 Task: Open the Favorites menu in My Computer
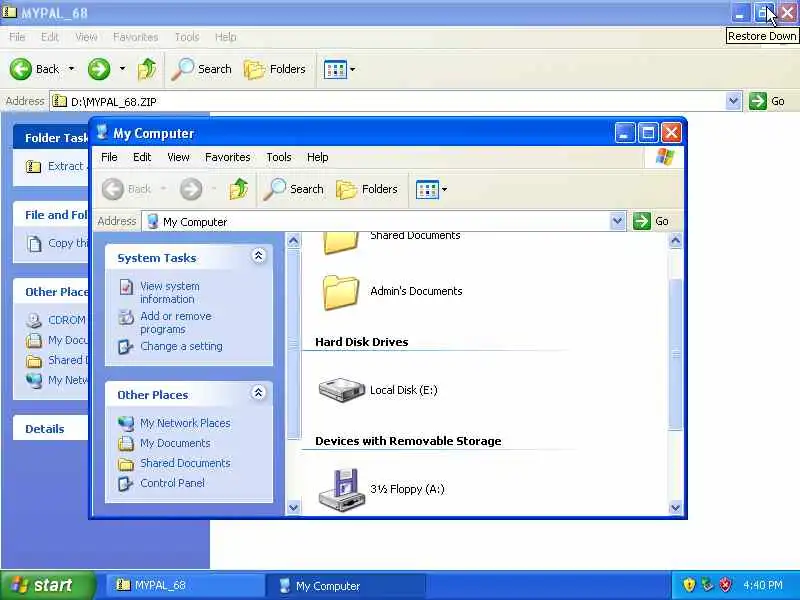228,157
